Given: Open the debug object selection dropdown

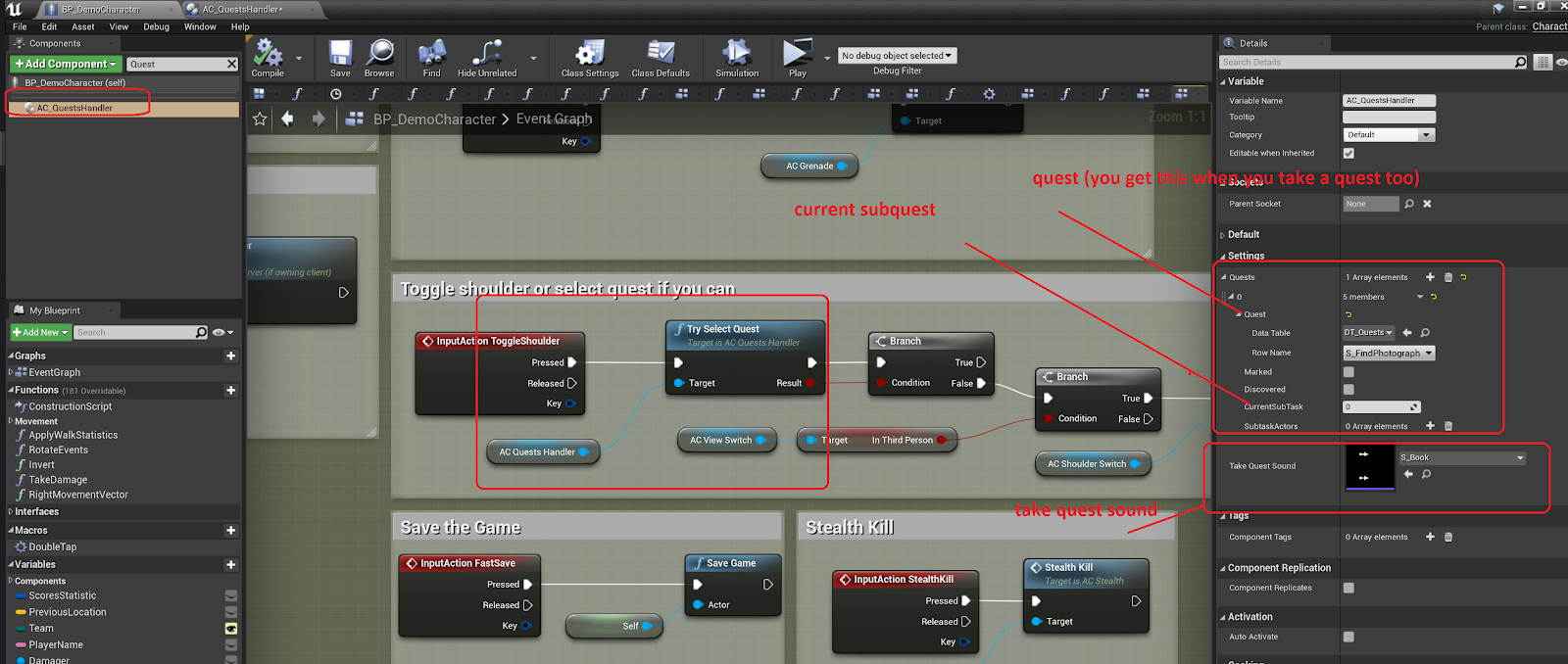Looking at the screenshot, I should [897, 56].
